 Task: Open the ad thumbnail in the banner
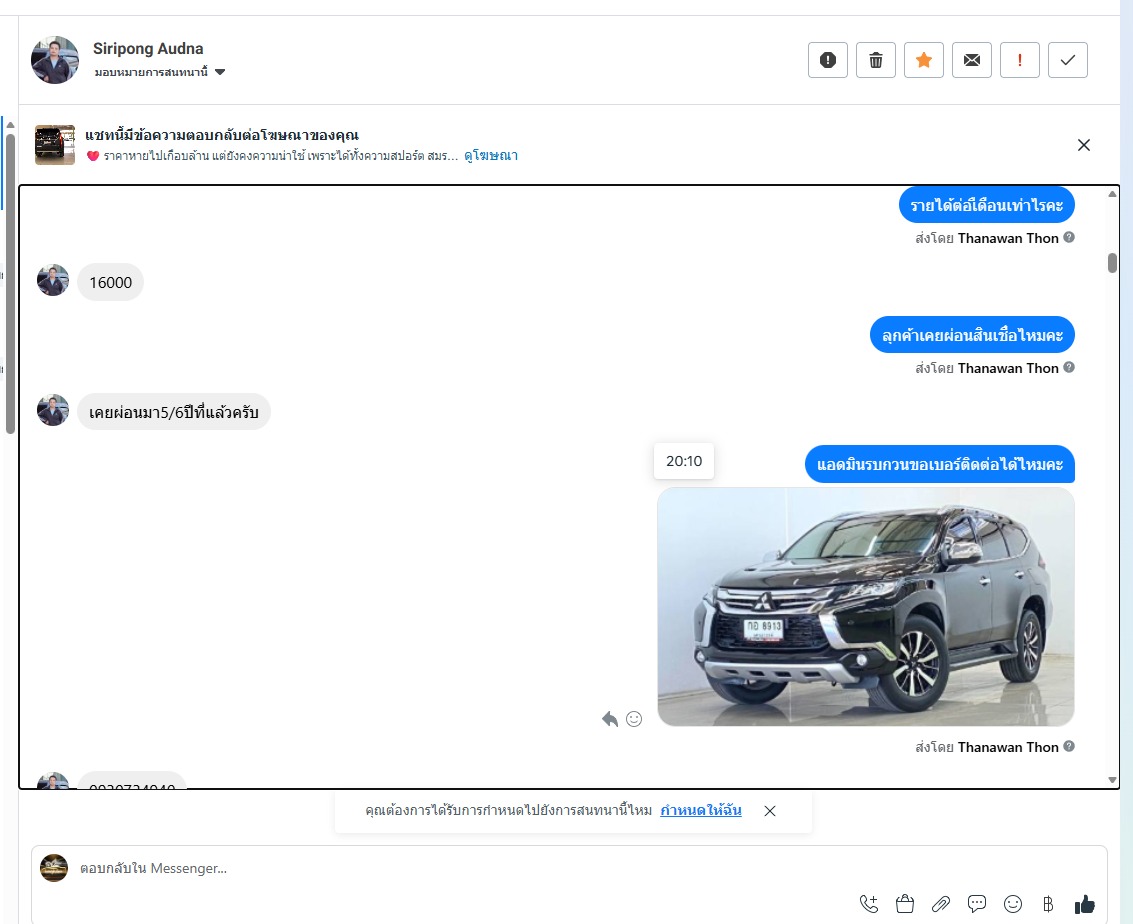55,144
